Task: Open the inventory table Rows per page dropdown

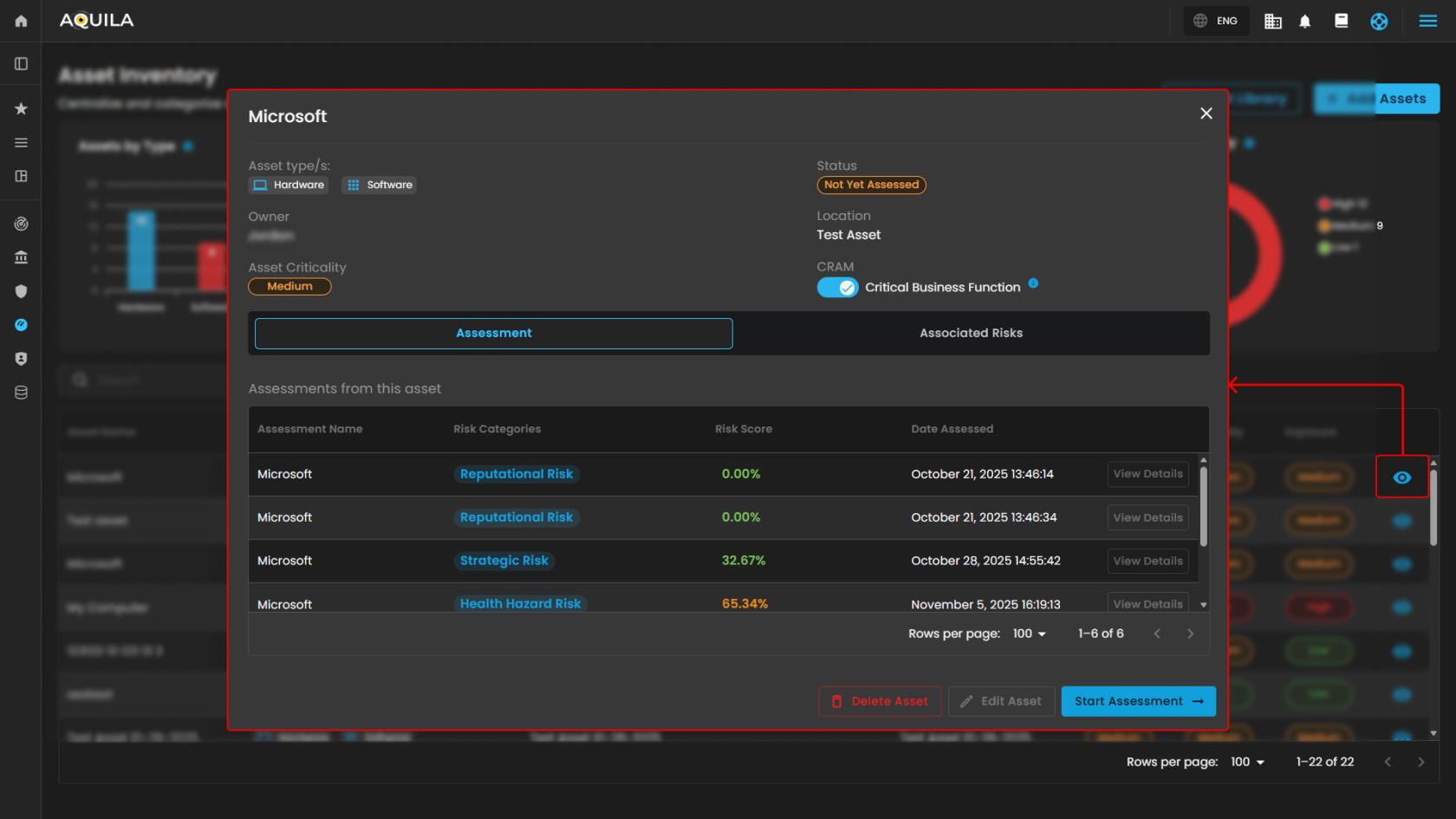Action: click(1247, 762)
